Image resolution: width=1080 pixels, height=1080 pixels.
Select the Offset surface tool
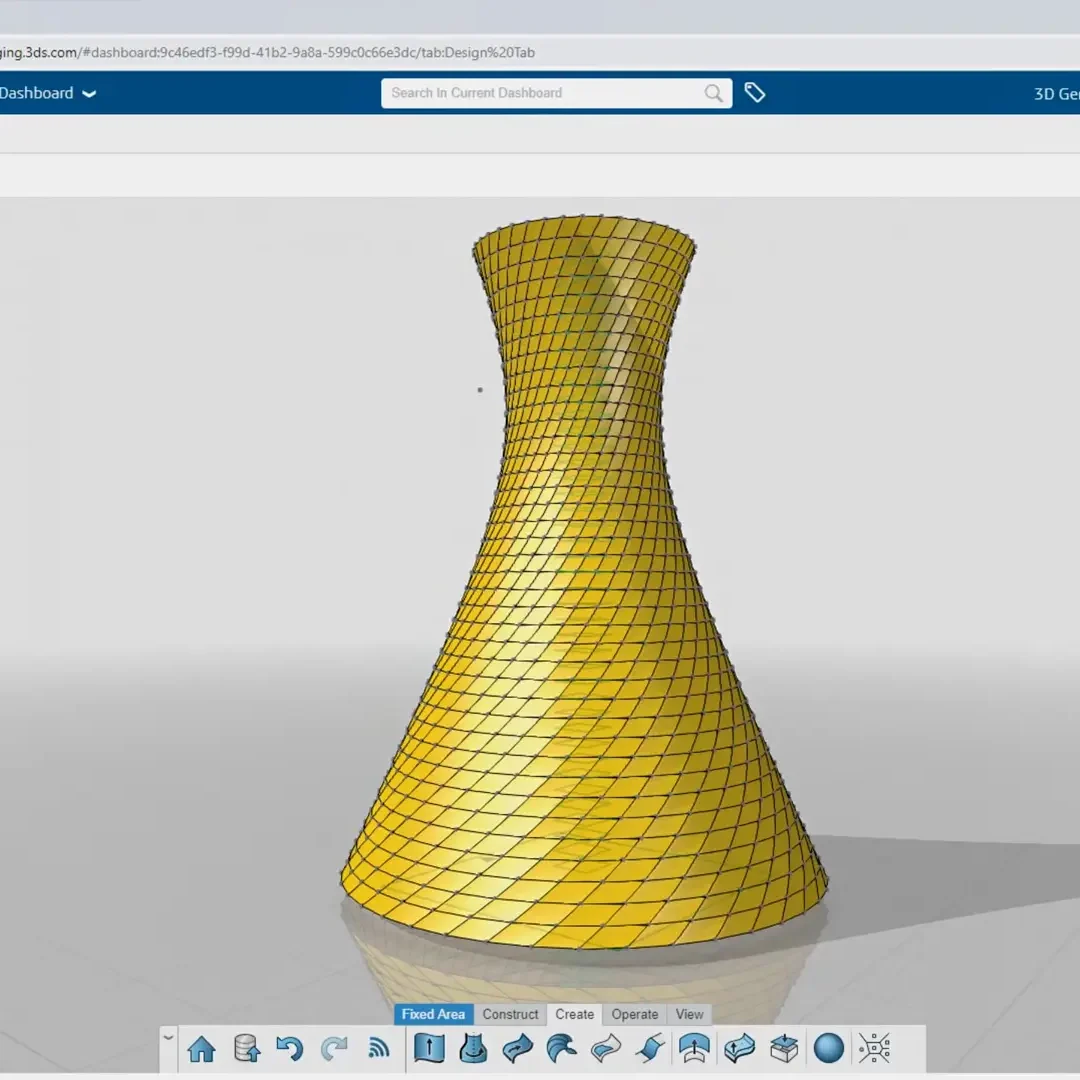[694, 1049]
